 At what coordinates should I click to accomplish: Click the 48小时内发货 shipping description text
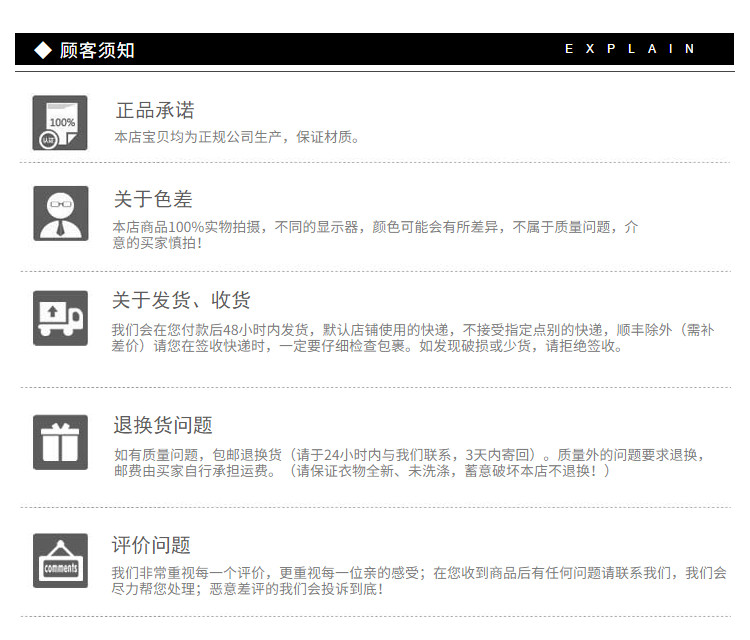413,338
